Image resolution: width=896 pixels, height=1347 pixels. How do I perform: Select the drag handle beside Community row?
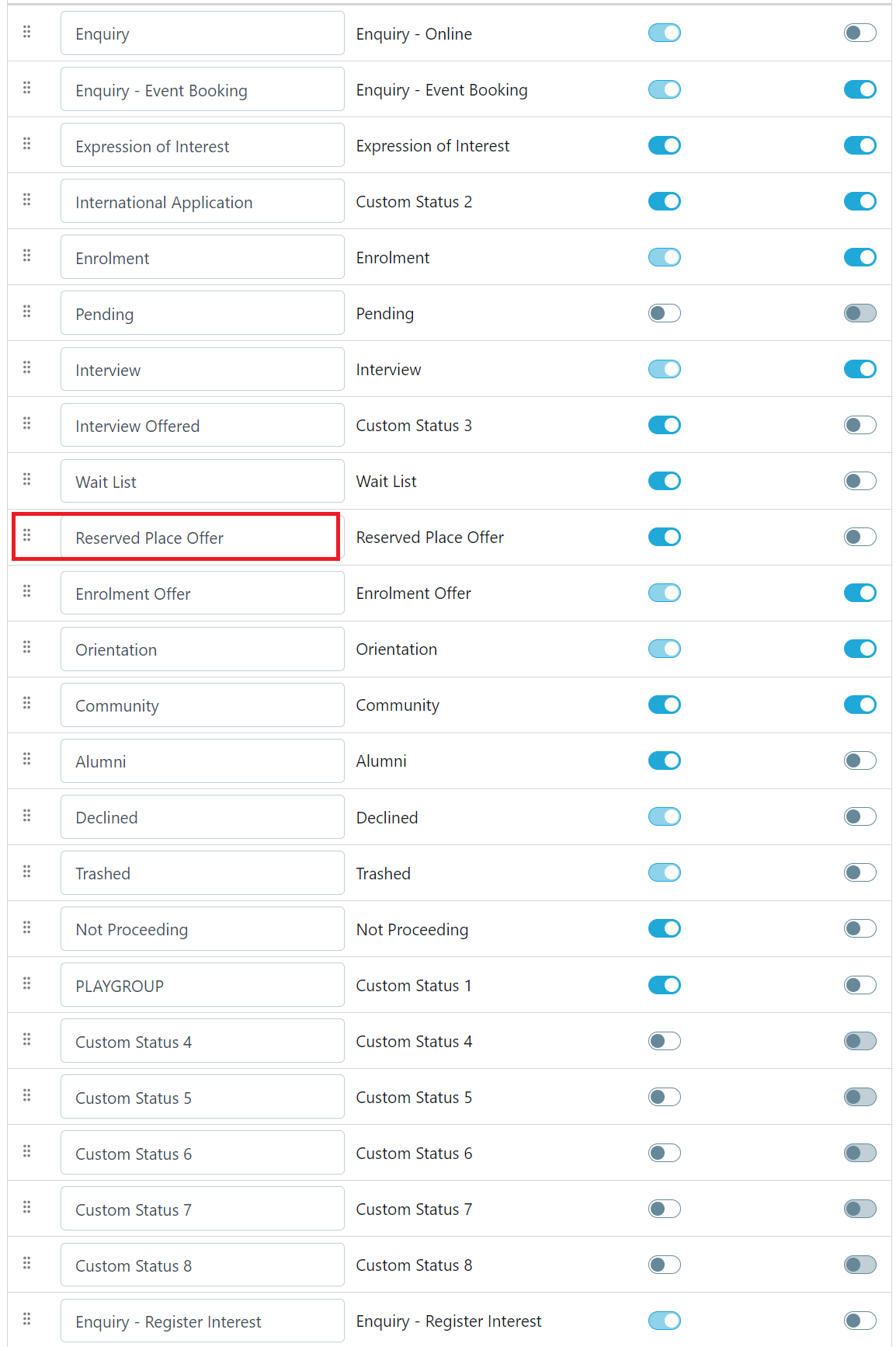click(27, 703)
